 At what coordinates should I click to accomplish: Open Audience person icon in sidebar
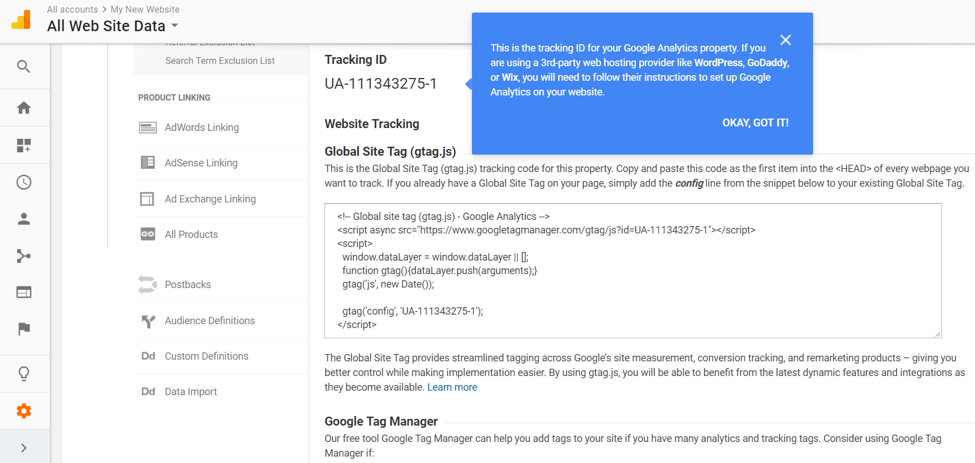pos(24,219)
